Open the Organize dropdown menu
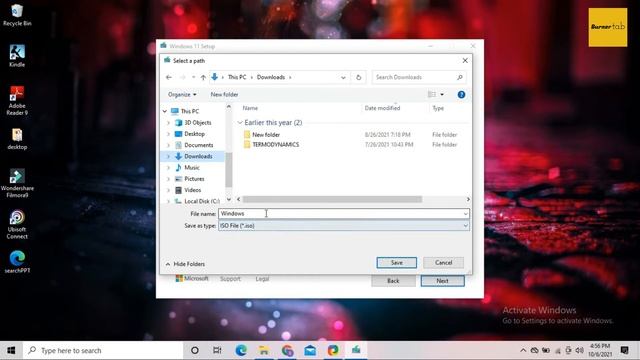The image size is (640, 360). [182, 95]
